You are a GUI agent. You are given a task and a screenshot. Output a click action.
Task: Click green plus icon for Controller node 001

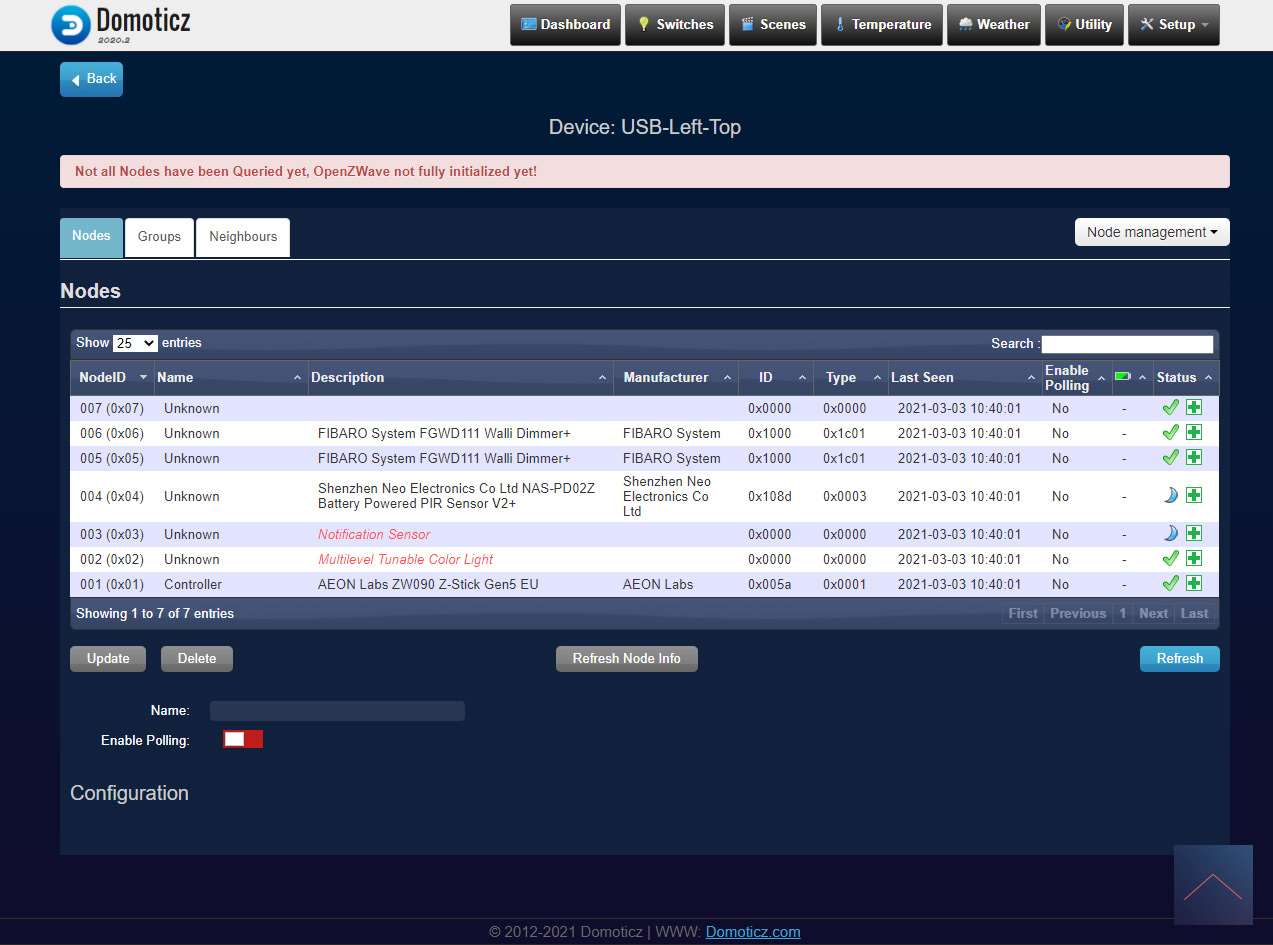(x=1194, y=584)
